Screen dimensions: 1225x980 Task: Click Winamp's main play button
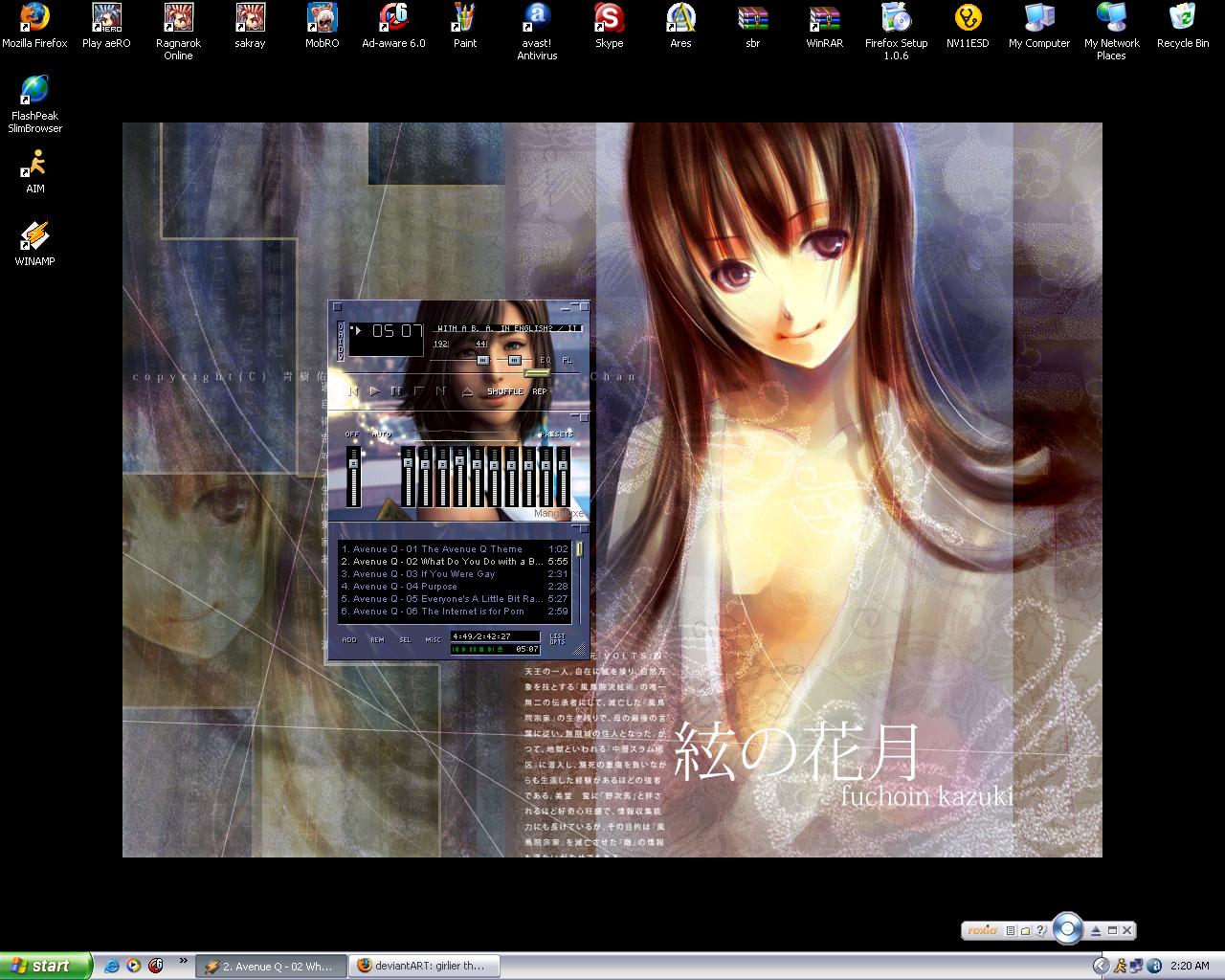click(x=374, y=391)
